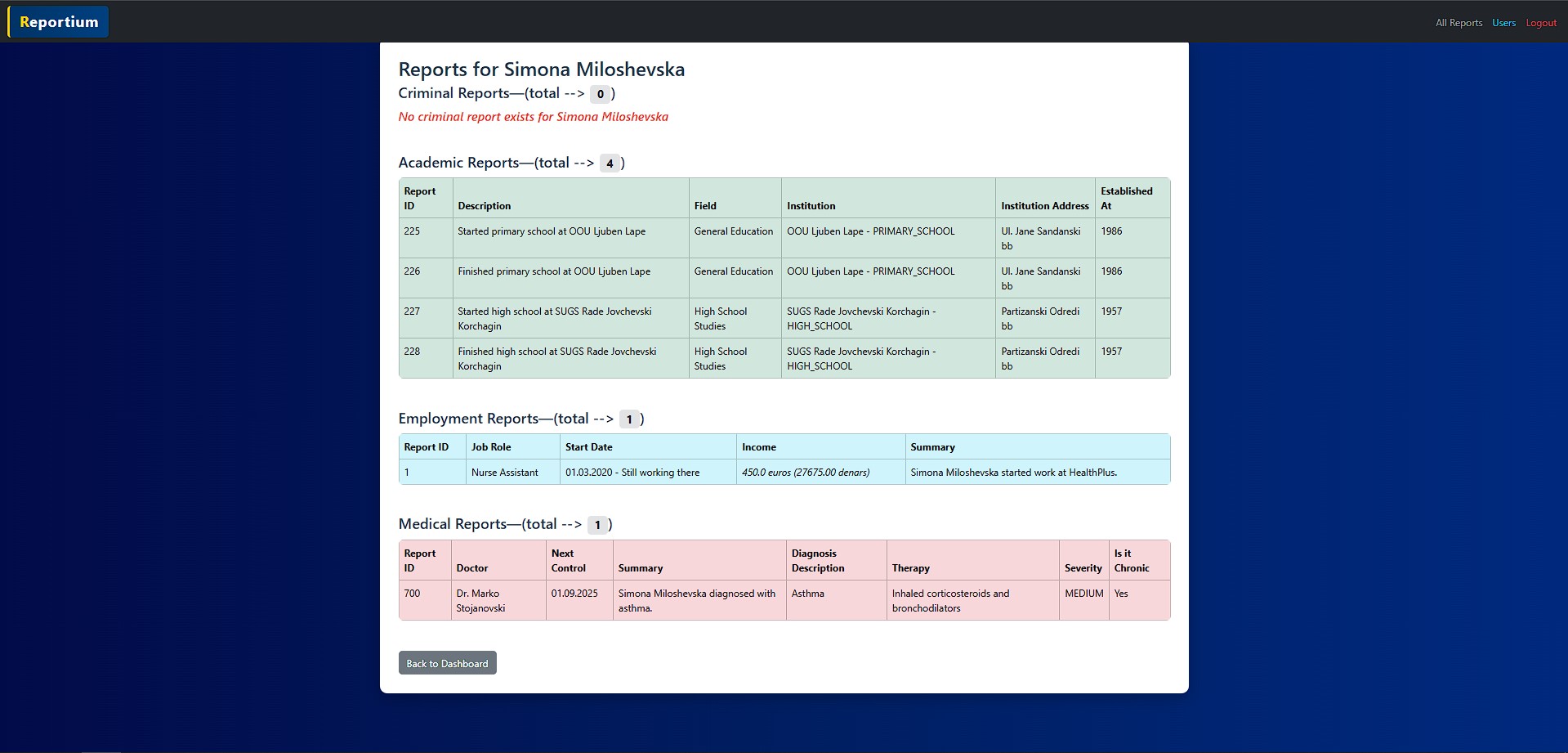
Task: Select Dr. Marko Stojanovski doctor cell
Action: 498,600
